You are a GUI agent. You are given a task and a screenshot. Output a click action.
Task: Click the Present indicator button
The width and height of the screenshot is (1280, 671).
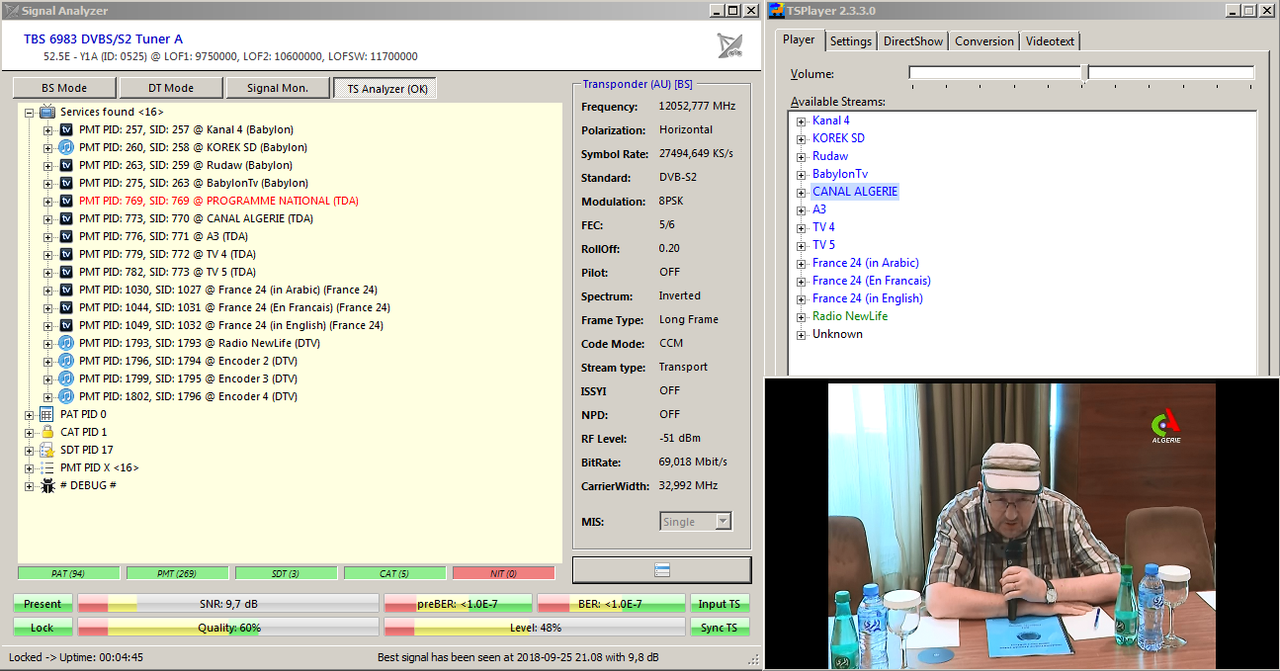[x=43, y=604]
